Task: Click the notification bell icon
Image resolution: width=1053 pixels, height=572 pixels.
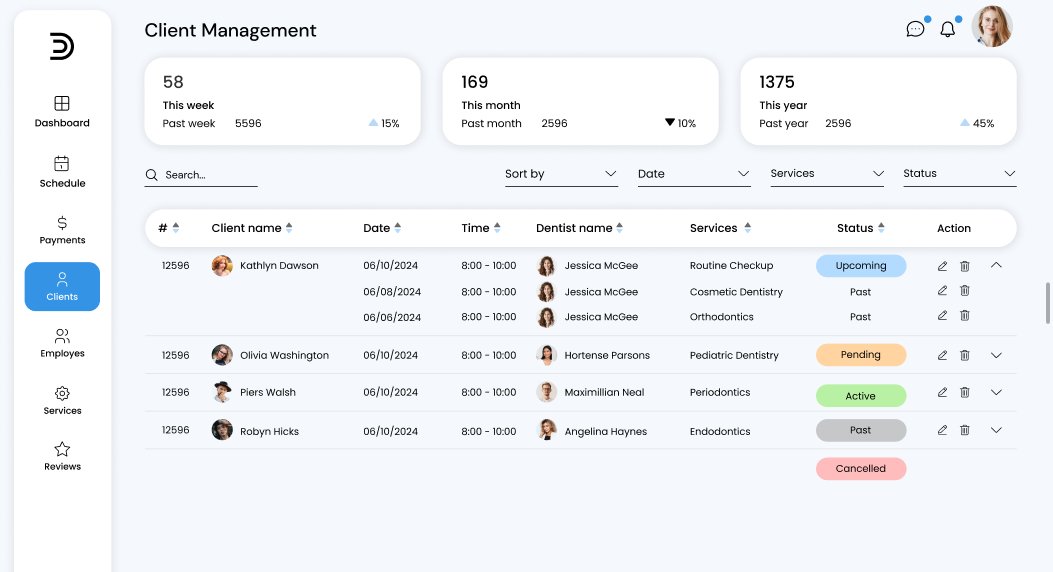Action: (x=947, y=29)
